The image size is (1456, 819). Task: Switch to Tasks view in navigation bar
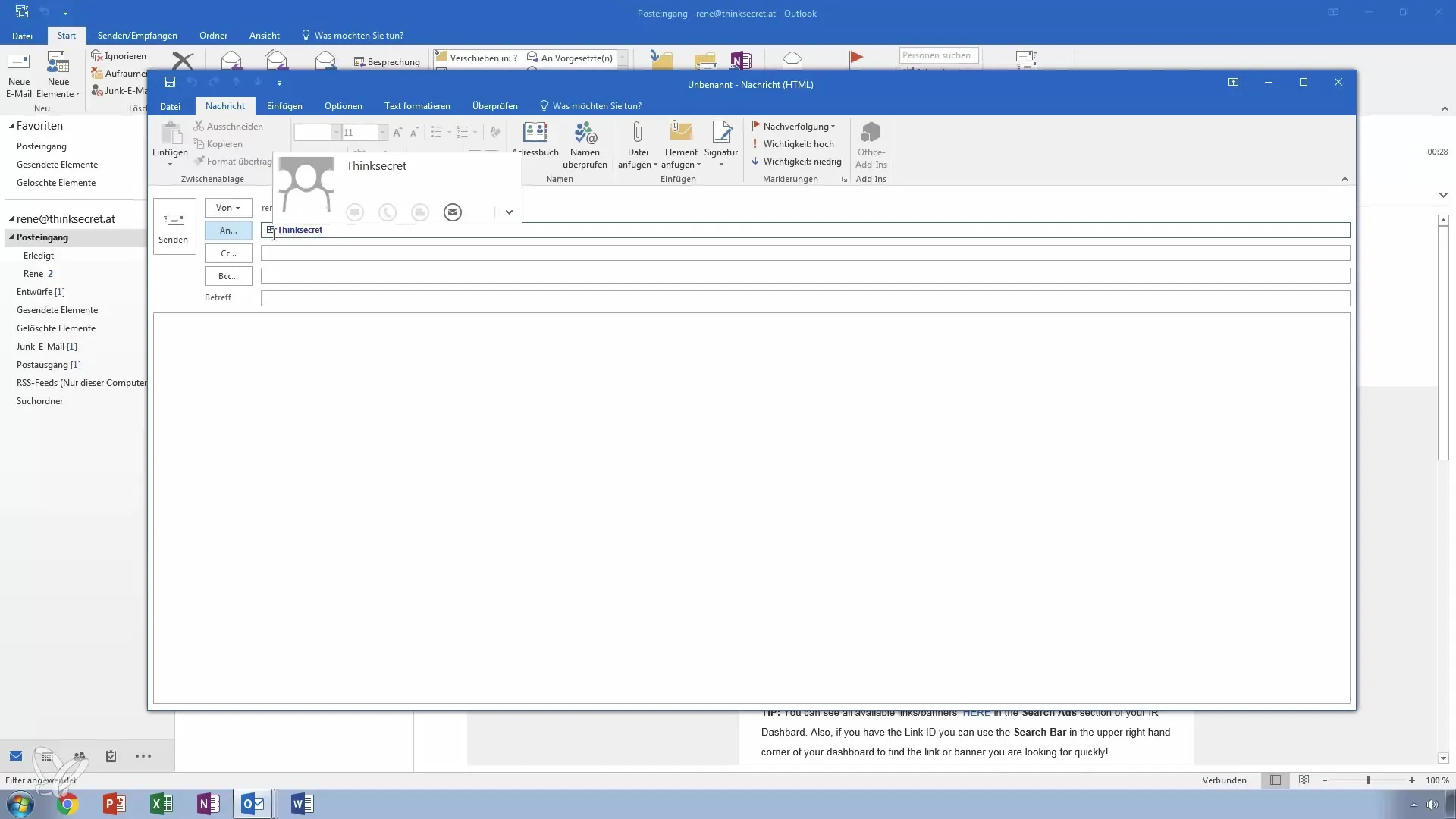pyautogui.click(x=111, y=756)
